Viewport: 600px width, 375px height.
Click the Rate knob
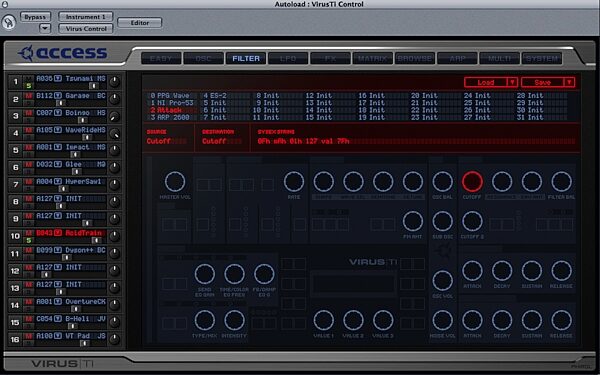pyautogui.click(x=294, y=181)
